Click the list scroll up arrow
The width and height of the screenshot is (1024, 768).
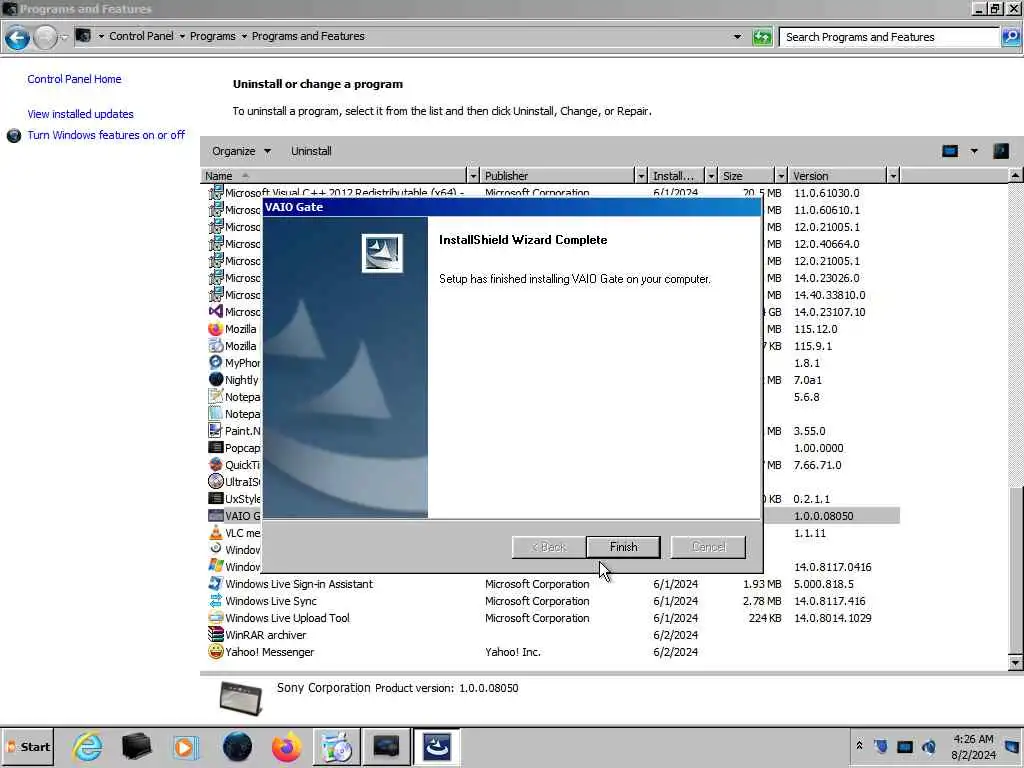1015,176
